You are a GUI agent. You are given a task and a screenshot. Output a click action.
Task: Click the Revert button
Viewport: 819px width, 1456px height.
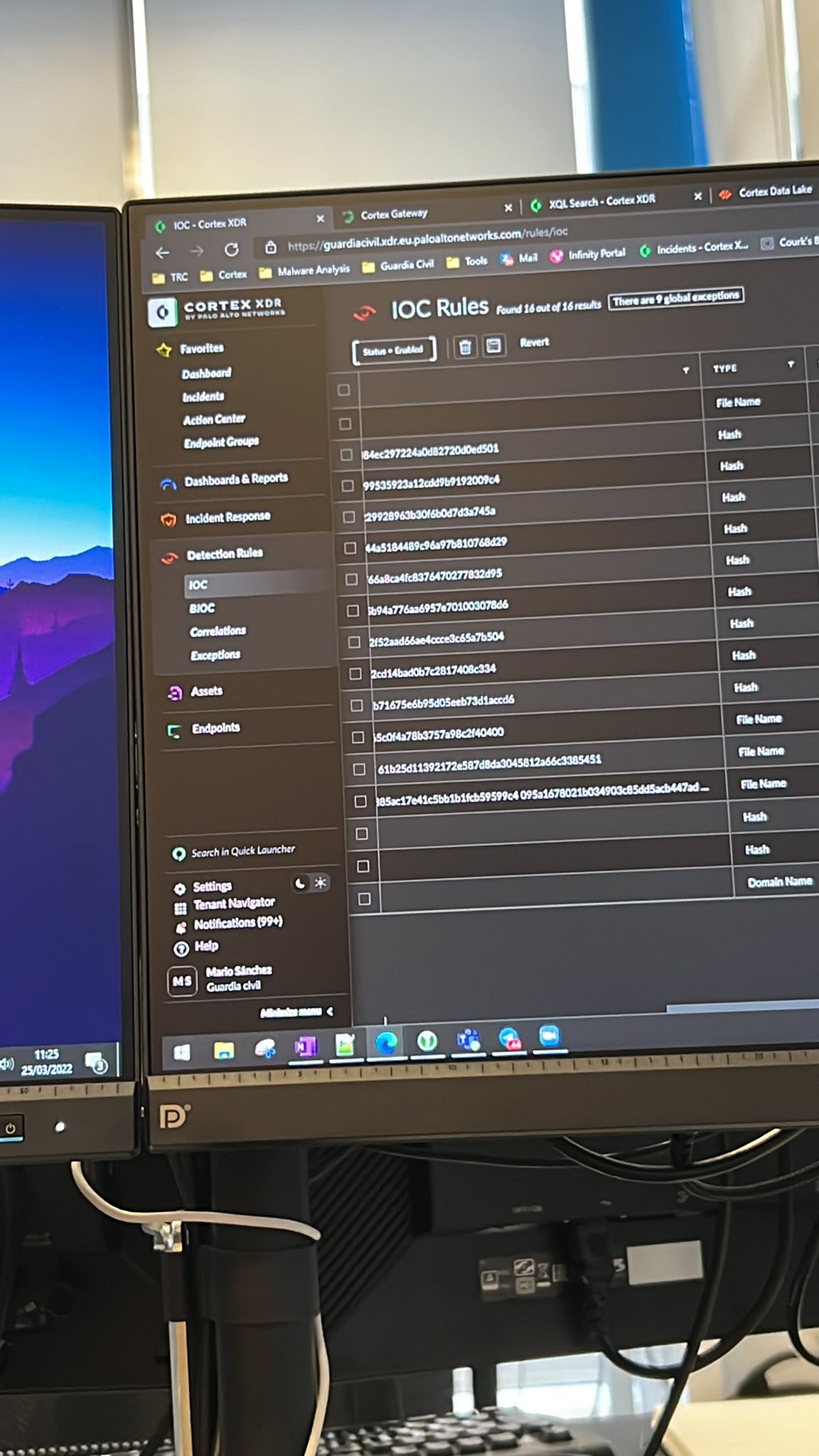[534, 342]
